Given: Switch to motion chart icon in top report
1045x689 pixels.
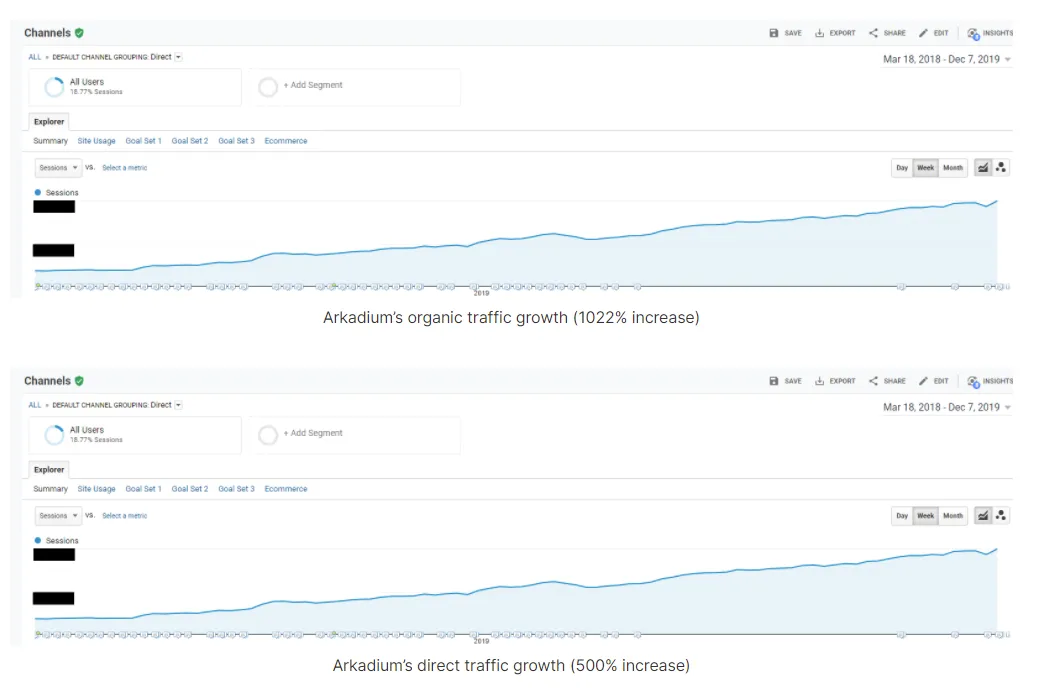Looking at the screenshot, I should click(x=1001, y=168).
